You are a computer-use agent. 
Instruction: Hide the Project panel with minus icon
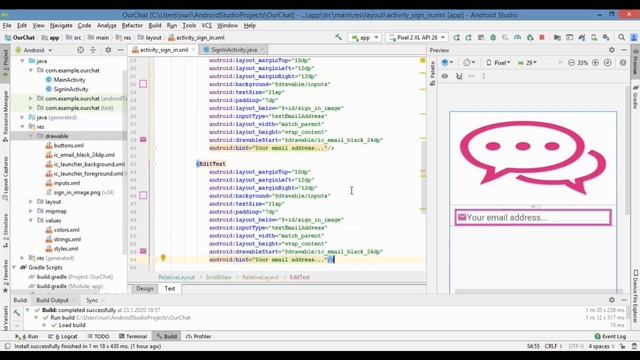click(x=120, y=50)
